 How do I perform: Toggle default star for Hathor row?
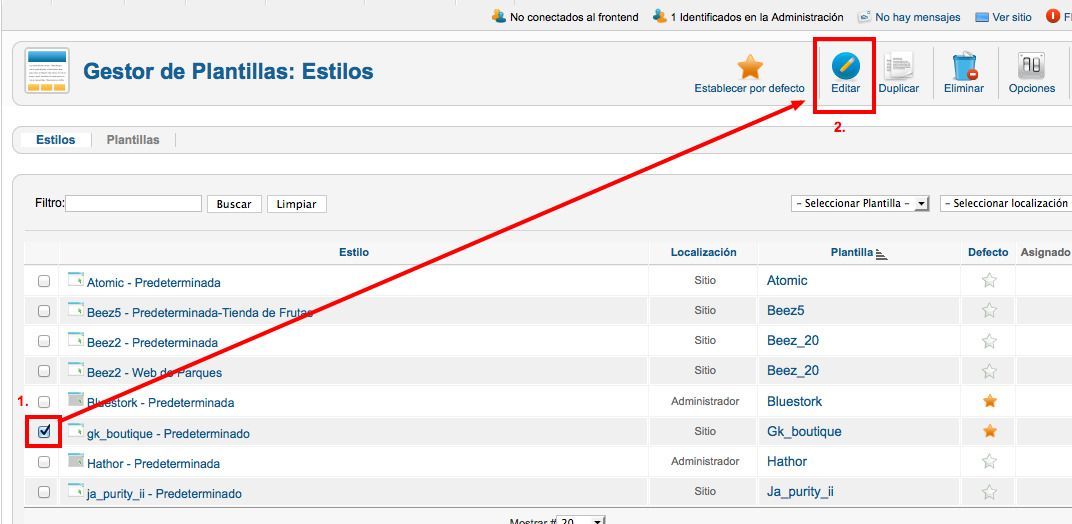click(x=989, y=461)
